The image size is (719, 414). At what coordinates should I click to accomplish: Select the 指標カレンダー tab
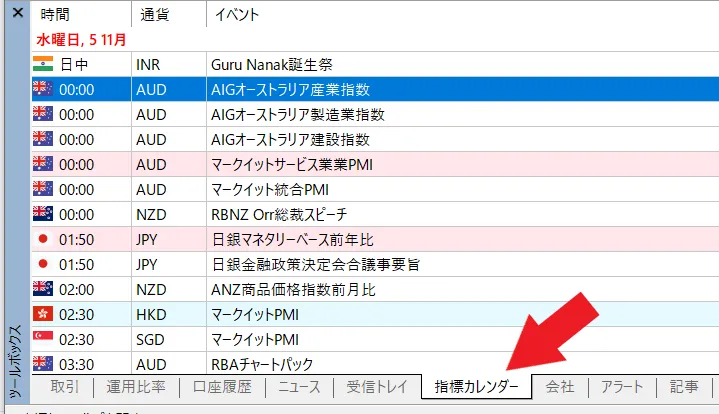coord(476,387)
